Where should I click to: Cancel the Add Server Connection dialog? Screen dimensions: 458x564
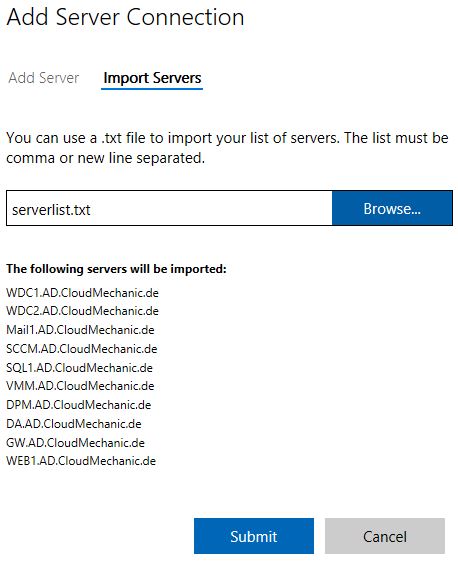(385, 536)
